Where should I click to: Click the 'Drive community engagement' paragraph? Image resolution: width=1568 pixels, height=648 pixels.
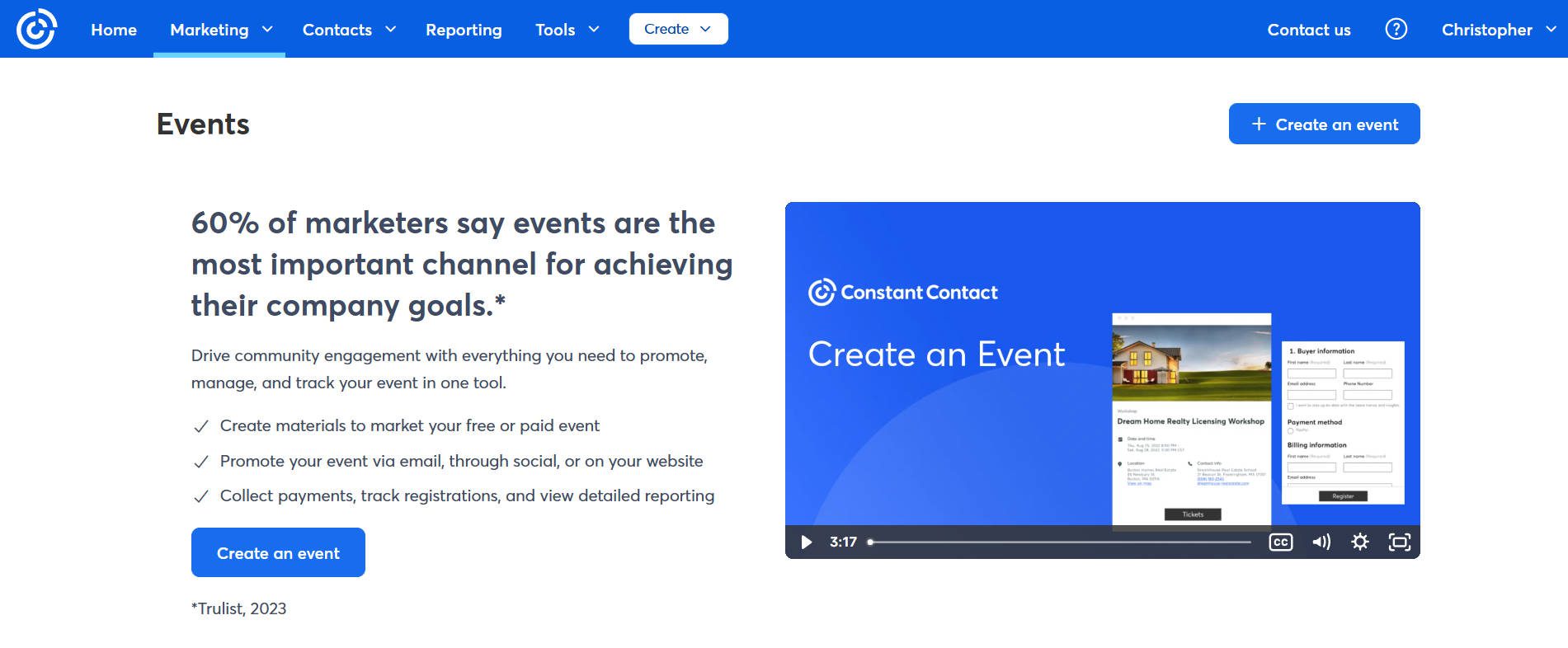point(450,369)
